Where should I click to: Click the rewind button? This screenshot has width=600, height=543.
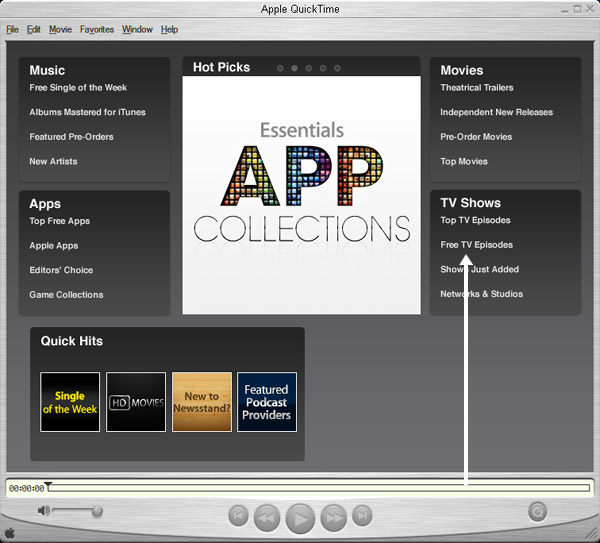pyautogui.click(x=267, y=518)
